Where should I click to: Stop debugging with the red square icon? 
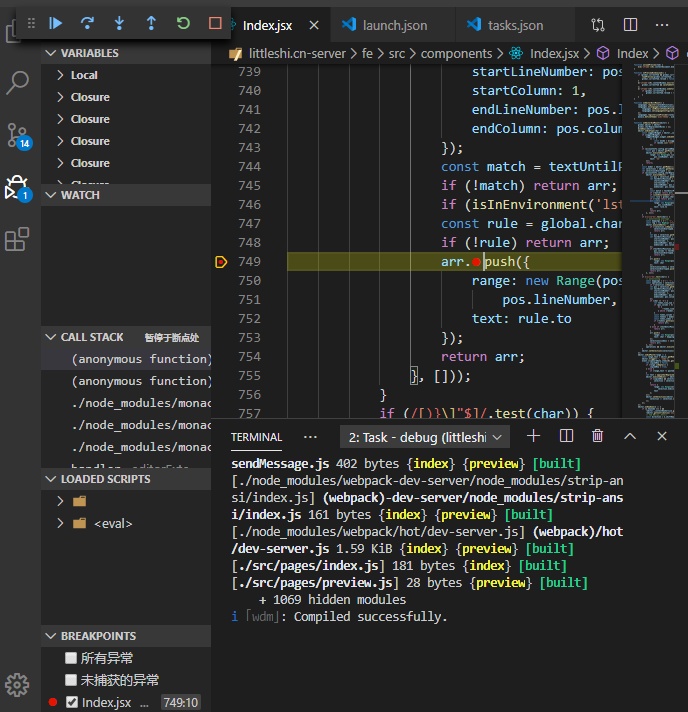coord(215,23)
